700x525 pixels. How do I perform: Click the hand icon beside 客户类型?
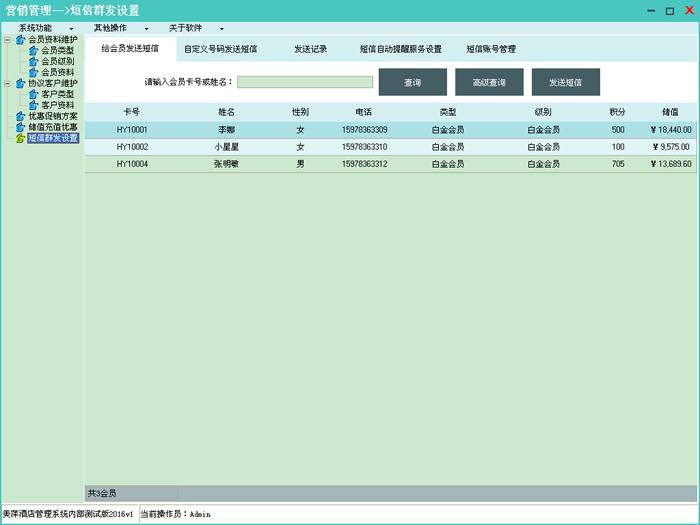click(x=34, y=94)
